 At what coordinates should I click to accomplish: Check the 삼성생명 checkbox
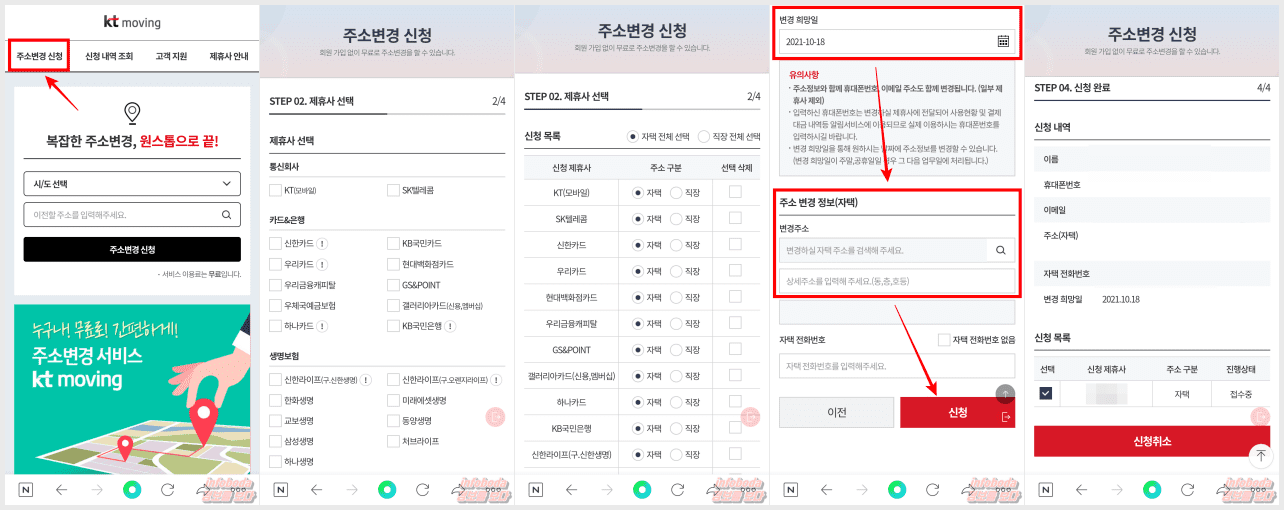pyautogui.click(x=275, y=441)
